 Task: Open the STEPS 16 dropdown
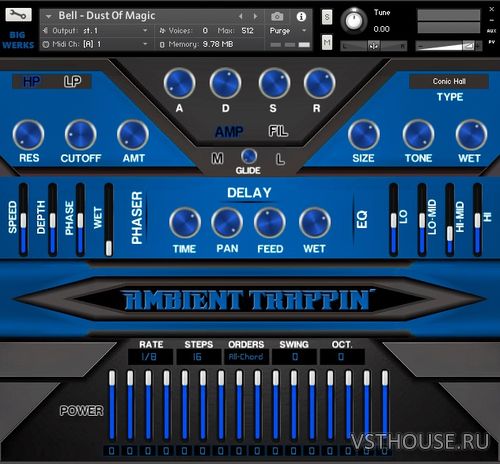[198, 357]
